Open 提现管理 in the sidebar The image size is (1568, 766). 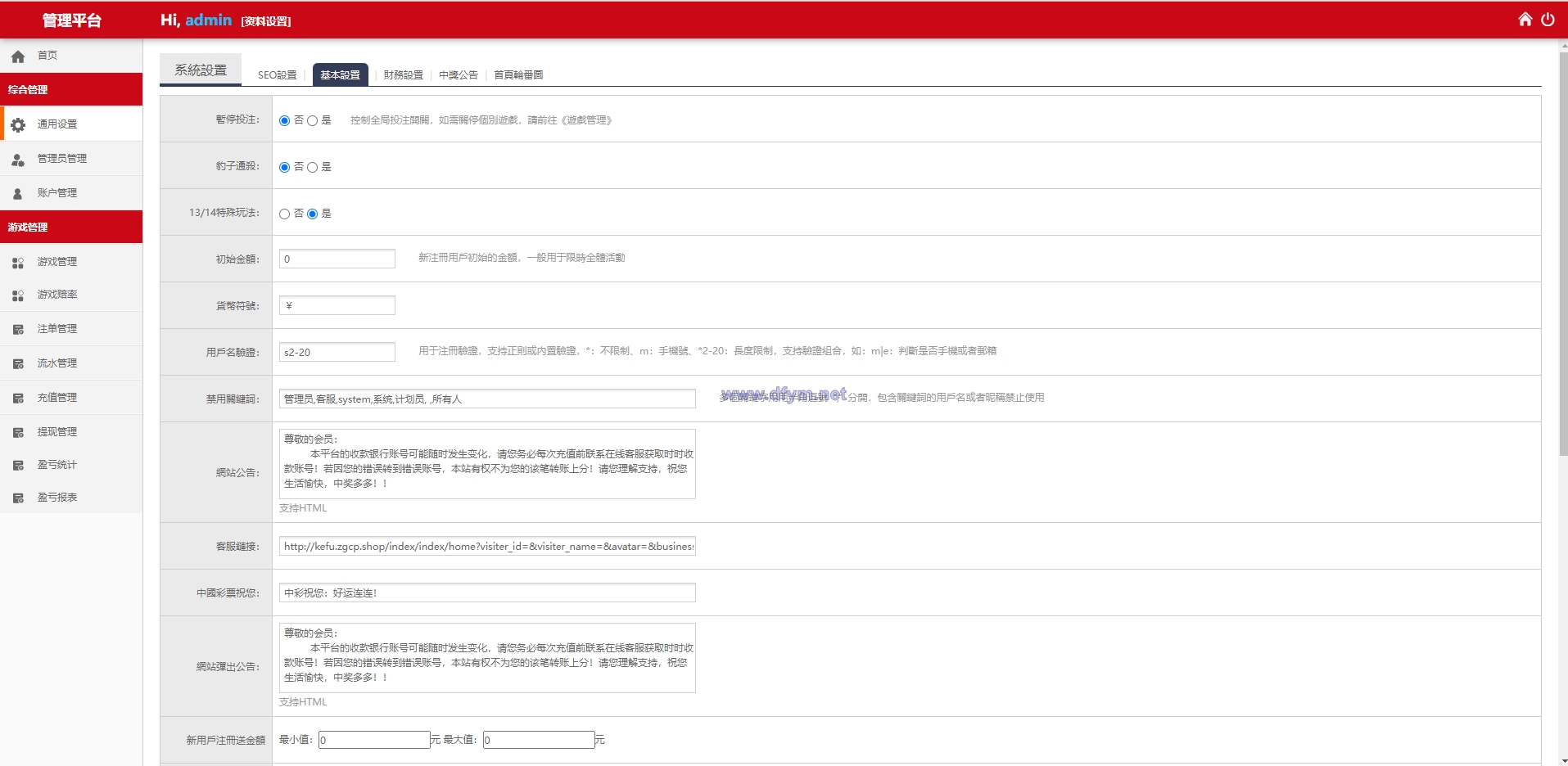tap(71, 431)
